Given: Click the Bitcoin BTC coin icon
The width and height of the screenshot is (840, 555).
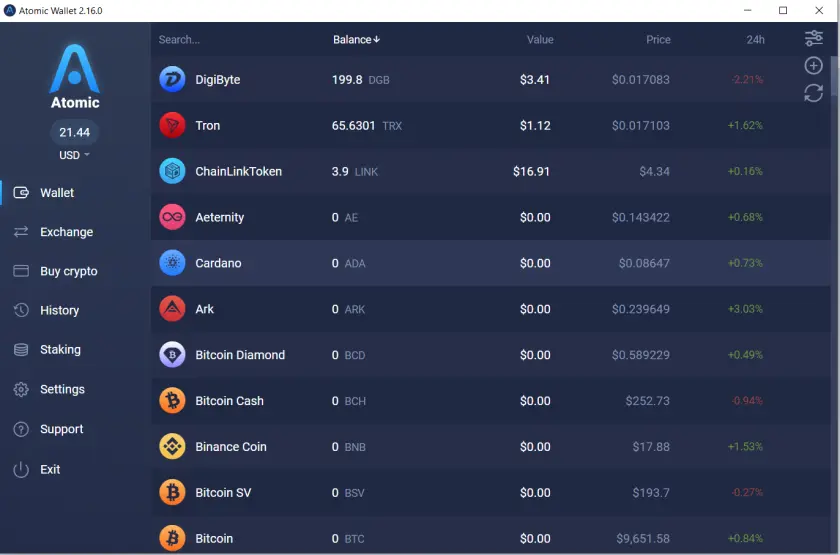Looking at the screenshot, I should (172, 538).
